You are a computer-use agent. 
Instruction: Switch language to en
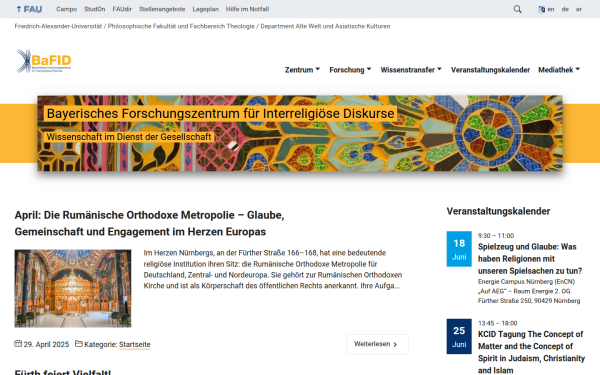coord(551,9)
